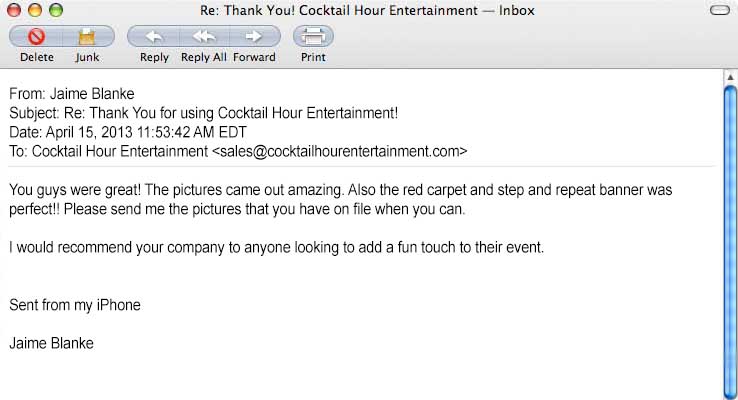Minimize the window with the yellow button

(34, 11)
